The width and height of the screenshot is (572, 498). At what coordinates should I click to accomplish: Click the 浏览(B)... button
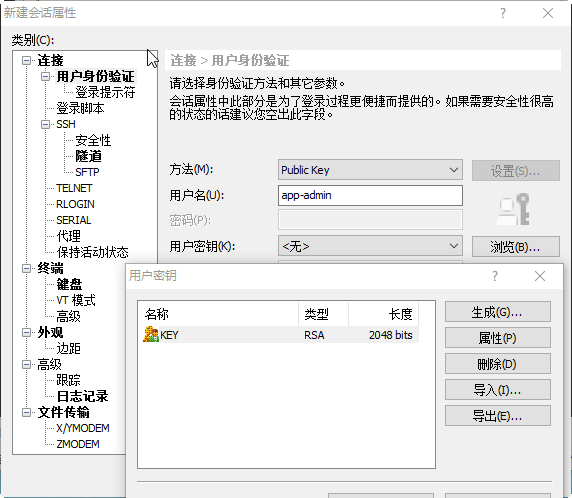click(x=515, y=247)
